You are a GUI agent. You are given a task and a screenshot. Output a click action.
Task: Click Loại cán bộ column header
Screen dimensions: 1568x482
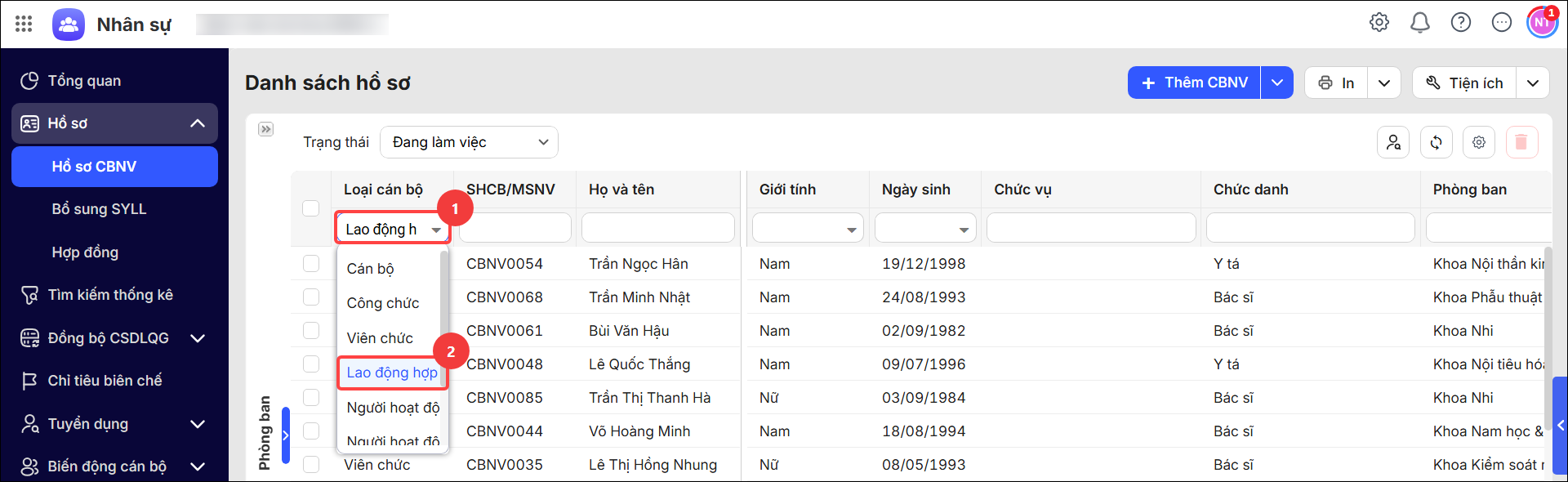point(383,190)
